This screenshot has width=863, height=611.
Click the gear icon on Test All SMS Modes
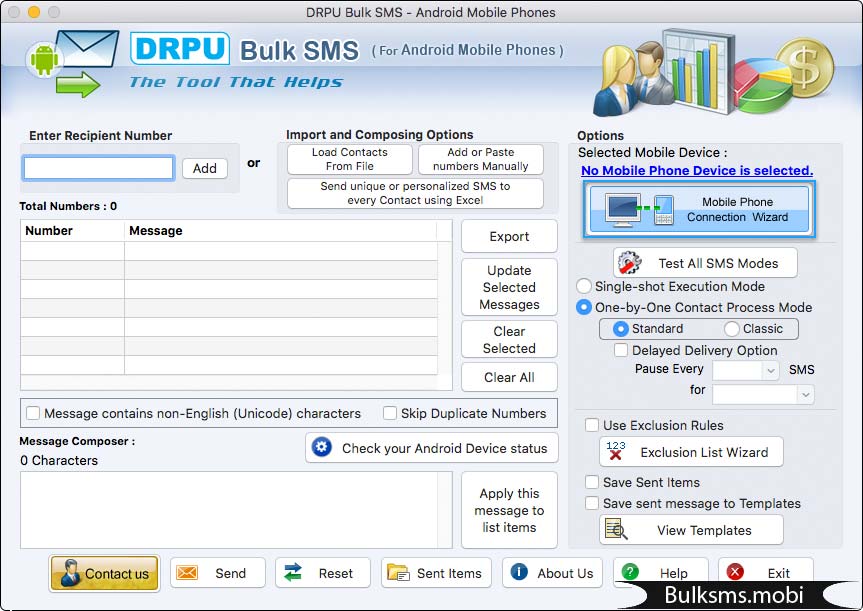point(629,263)
